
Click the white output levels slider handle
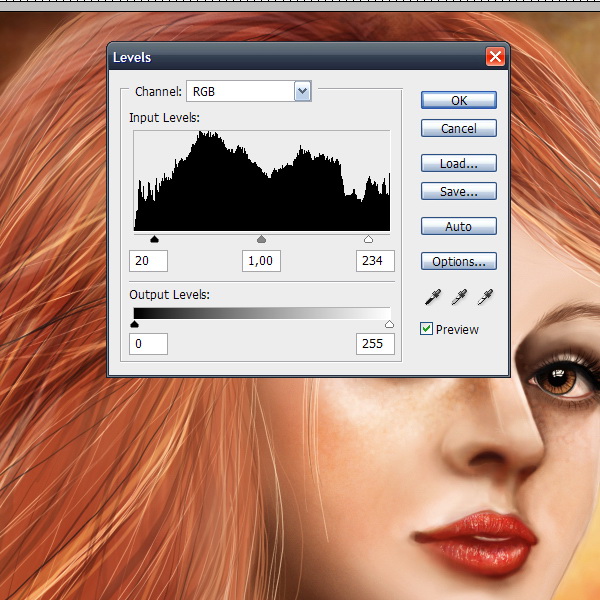[389, 324]
